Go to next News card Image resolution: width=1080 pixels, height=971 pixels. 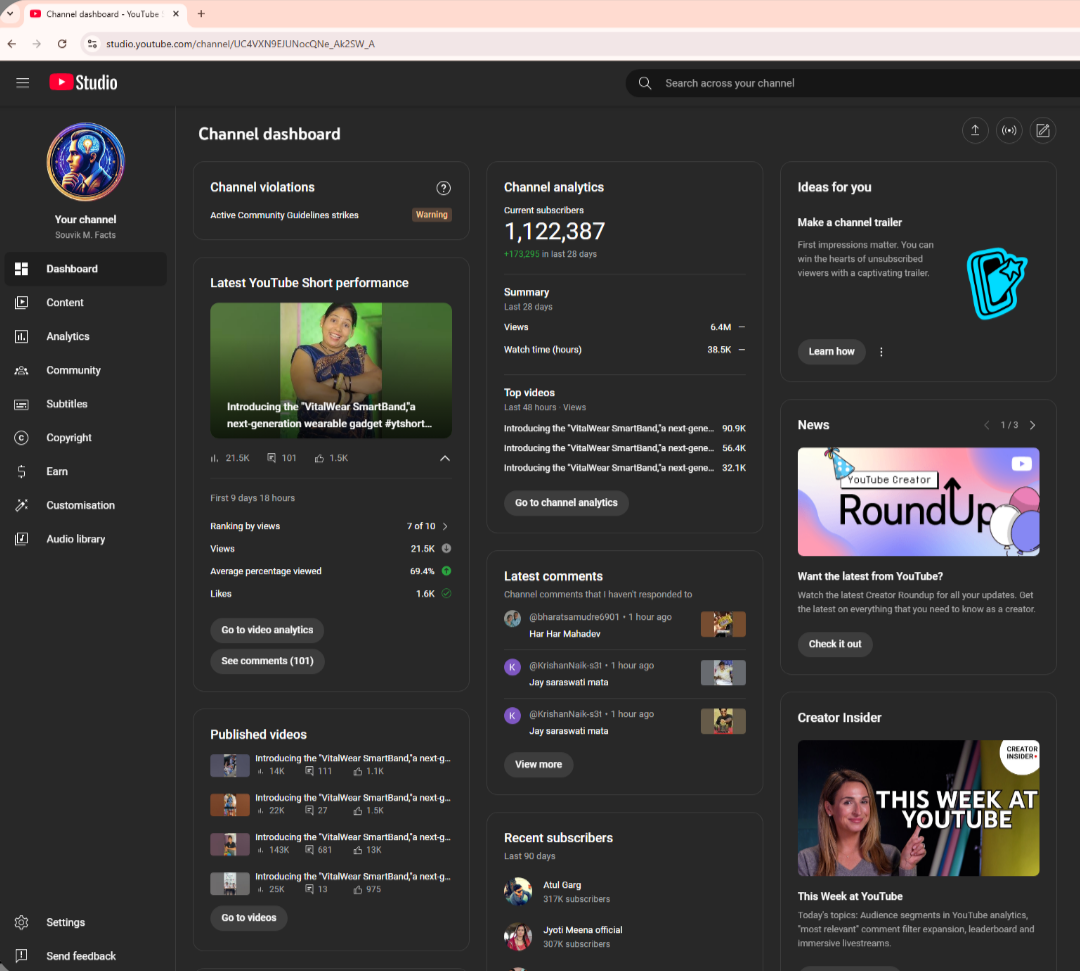point(1032,425)
